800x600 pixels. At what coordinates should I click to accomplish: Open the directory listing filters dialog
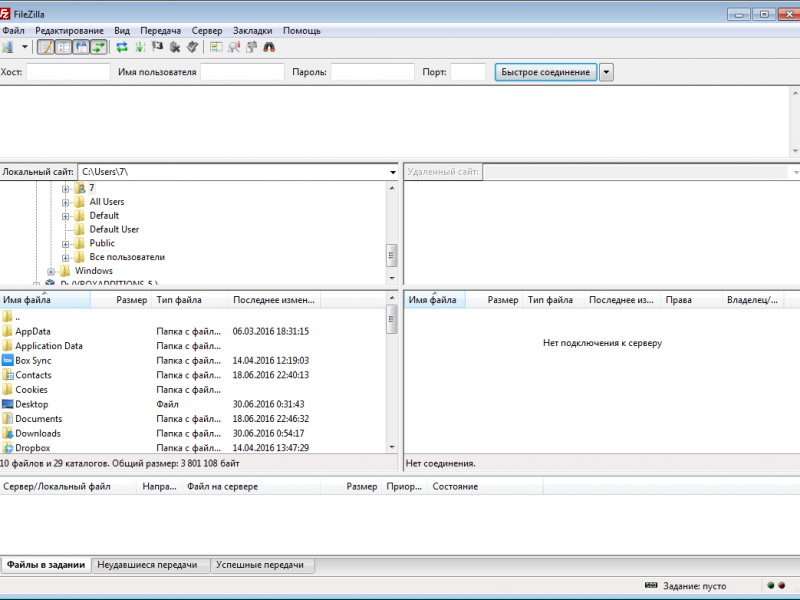(216, 47)
